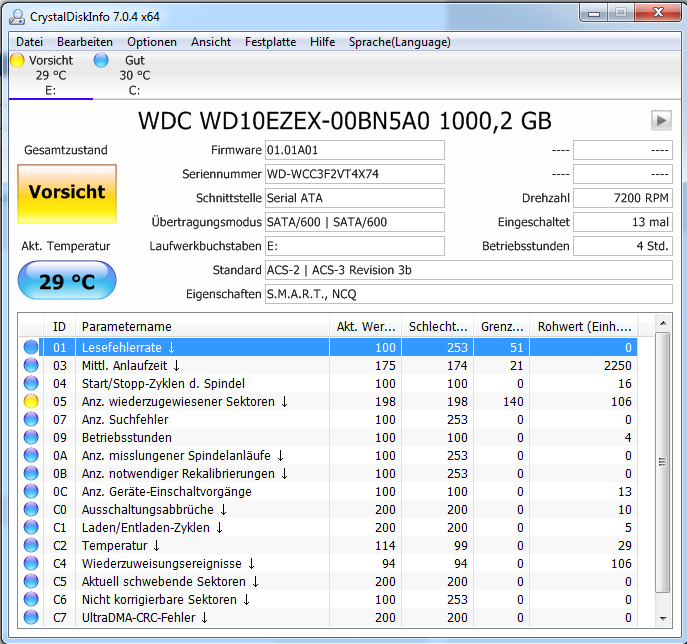Select the Aktuell schwebende Sektoren row text
The image size is (687, 644).
coord(170,581)
